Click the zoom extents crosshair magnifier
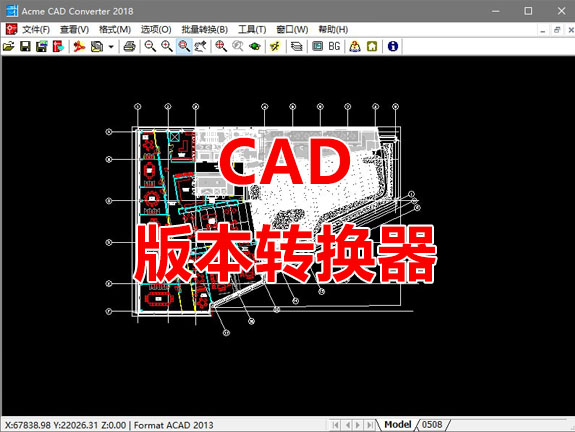This screenshot has height=432, width=575. (221, 46)
